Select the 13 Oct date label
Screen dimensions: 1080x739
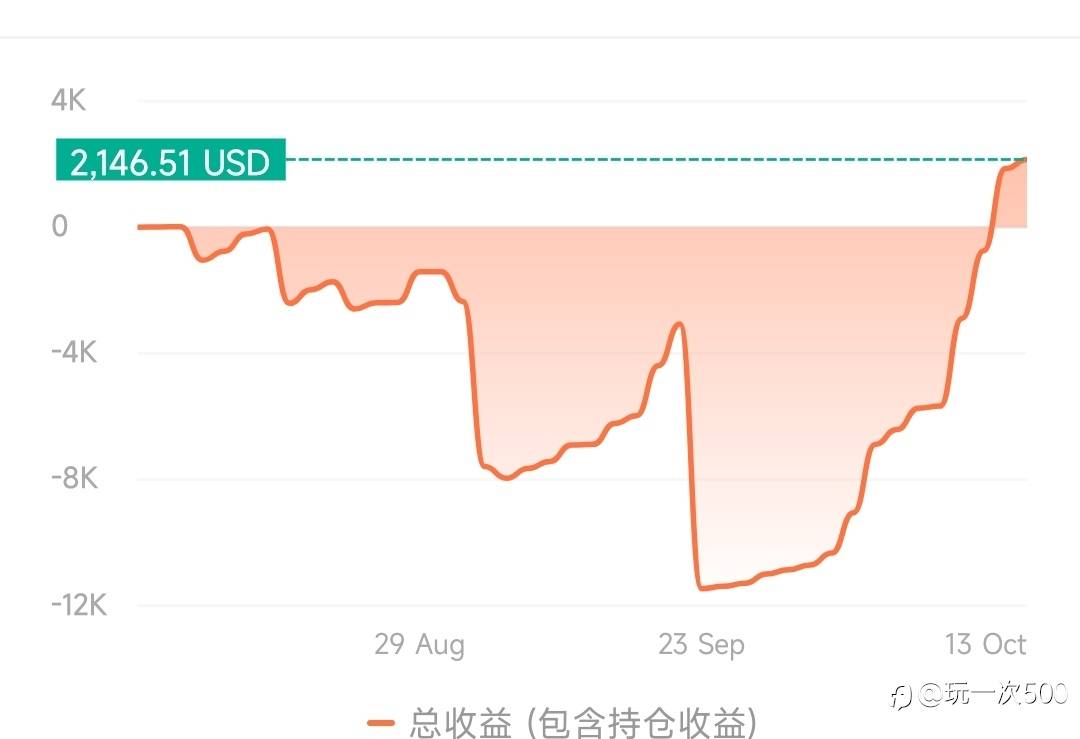pyautogui.click(x=986, y=645)
